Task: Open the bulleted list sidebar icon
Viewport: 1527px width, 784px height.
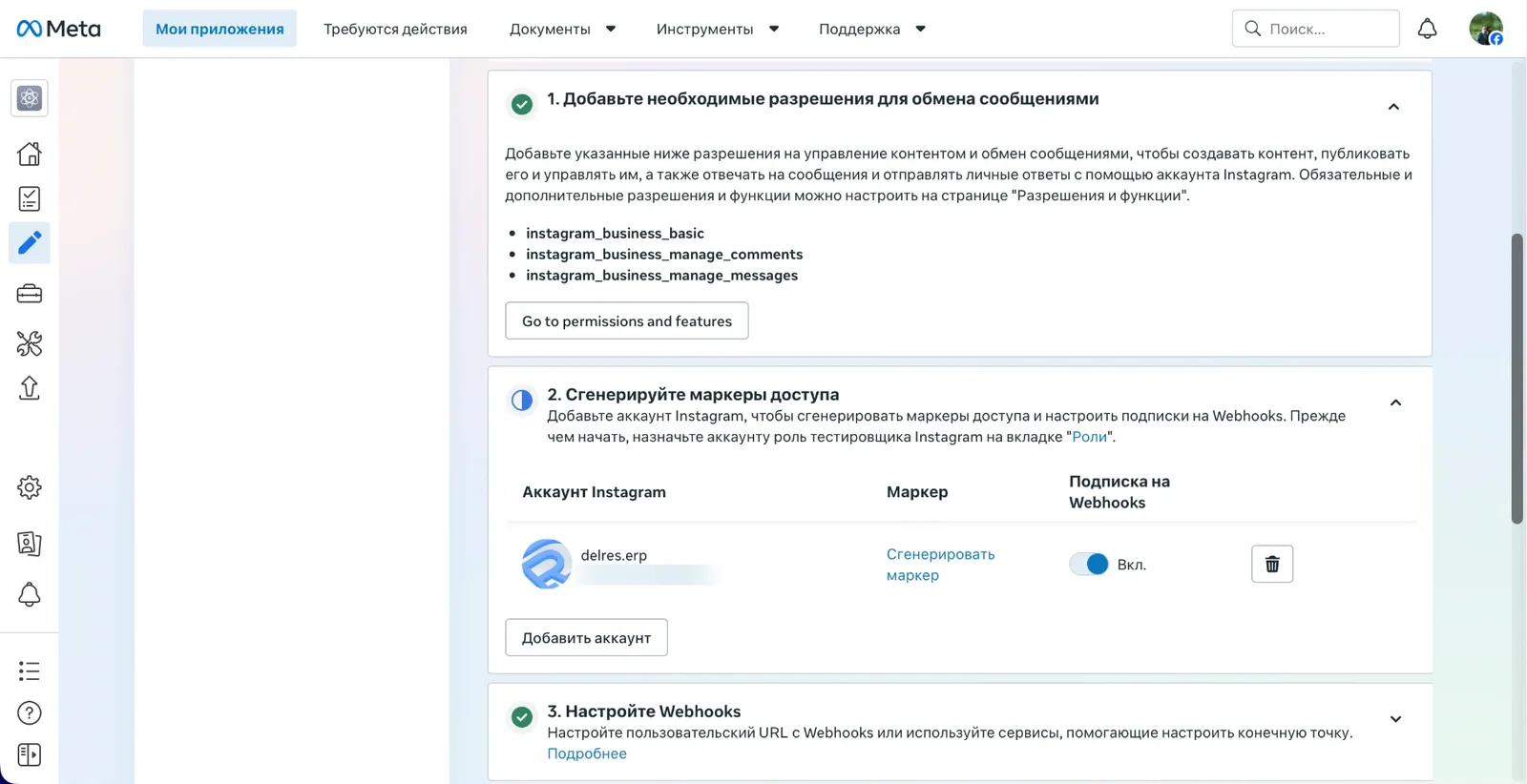Action: click(30, 671)
